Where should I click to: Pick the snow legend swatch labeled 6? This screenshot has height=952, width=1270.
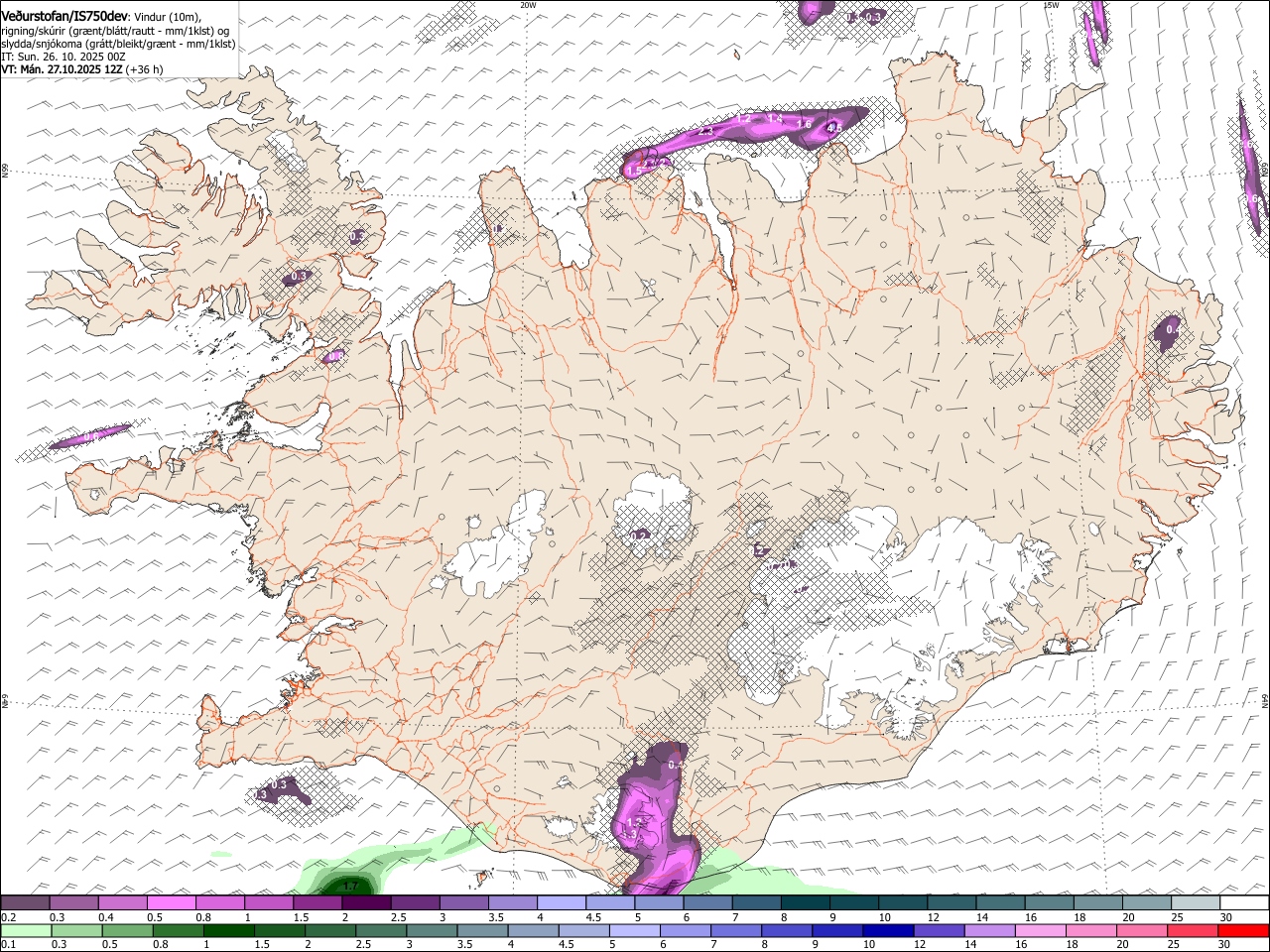click(707, 903)
